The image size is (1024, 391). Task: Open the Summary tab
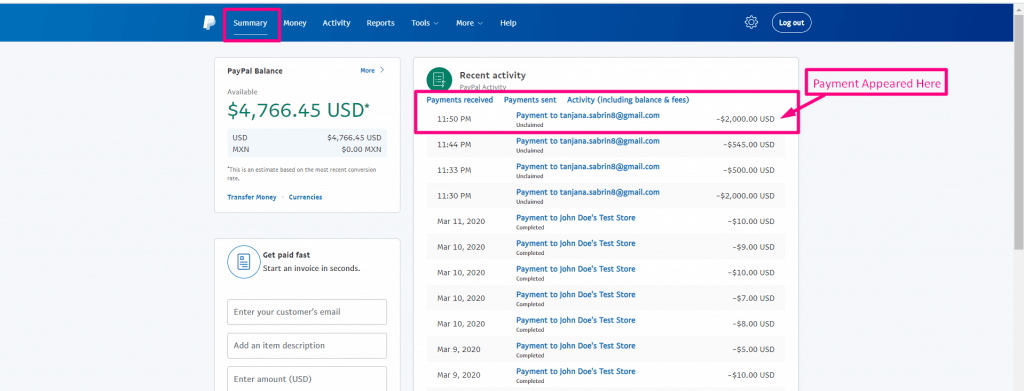[250, 23]
